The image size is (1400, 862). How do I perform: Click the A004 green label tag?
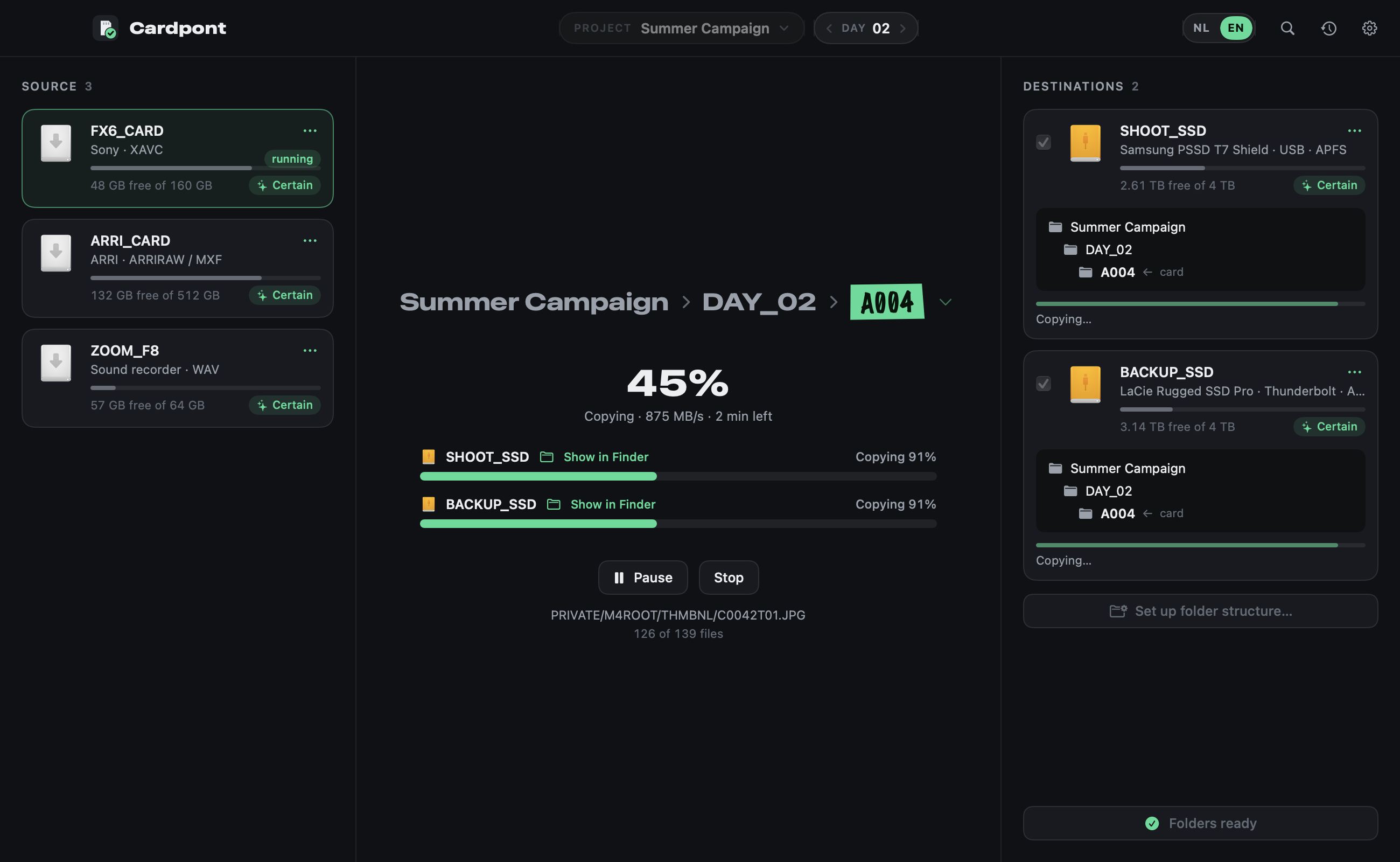click(x=887, y=302)
